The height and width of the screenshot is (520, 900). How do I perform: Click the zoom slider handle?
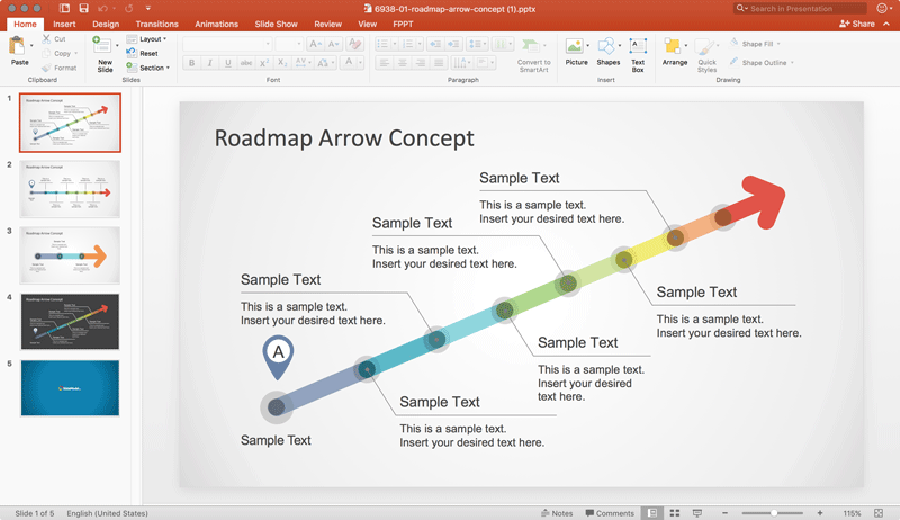click(774, 513)
